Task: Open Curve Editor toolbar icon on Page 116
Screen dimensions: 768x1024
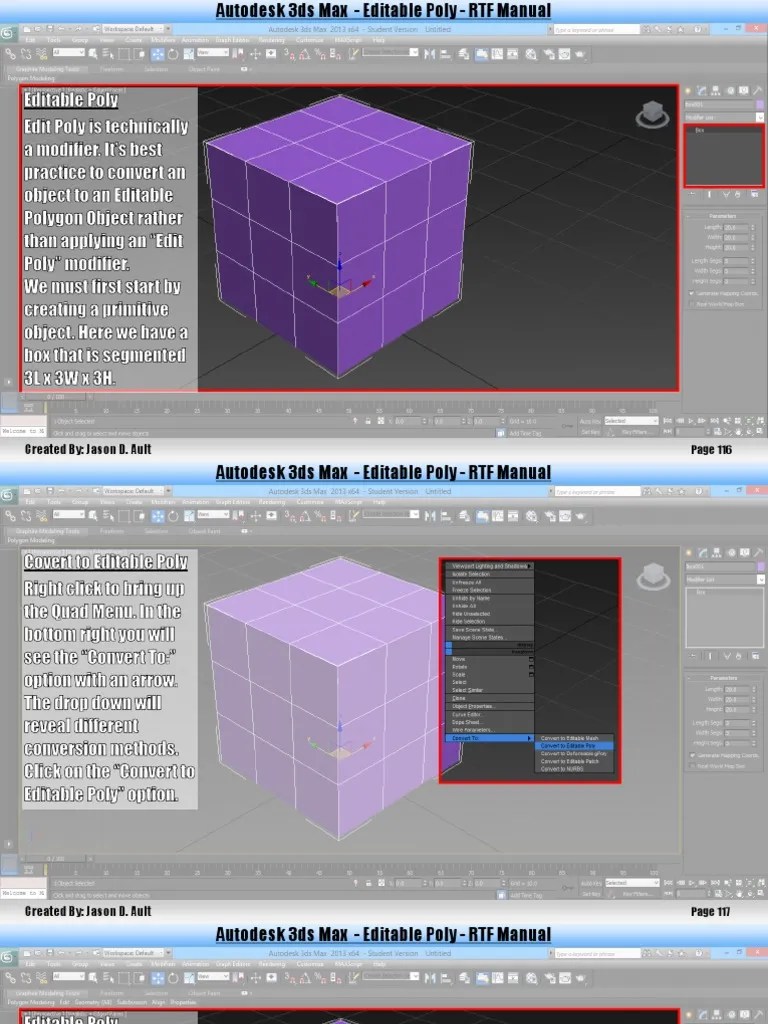Action: click(498, 55)
